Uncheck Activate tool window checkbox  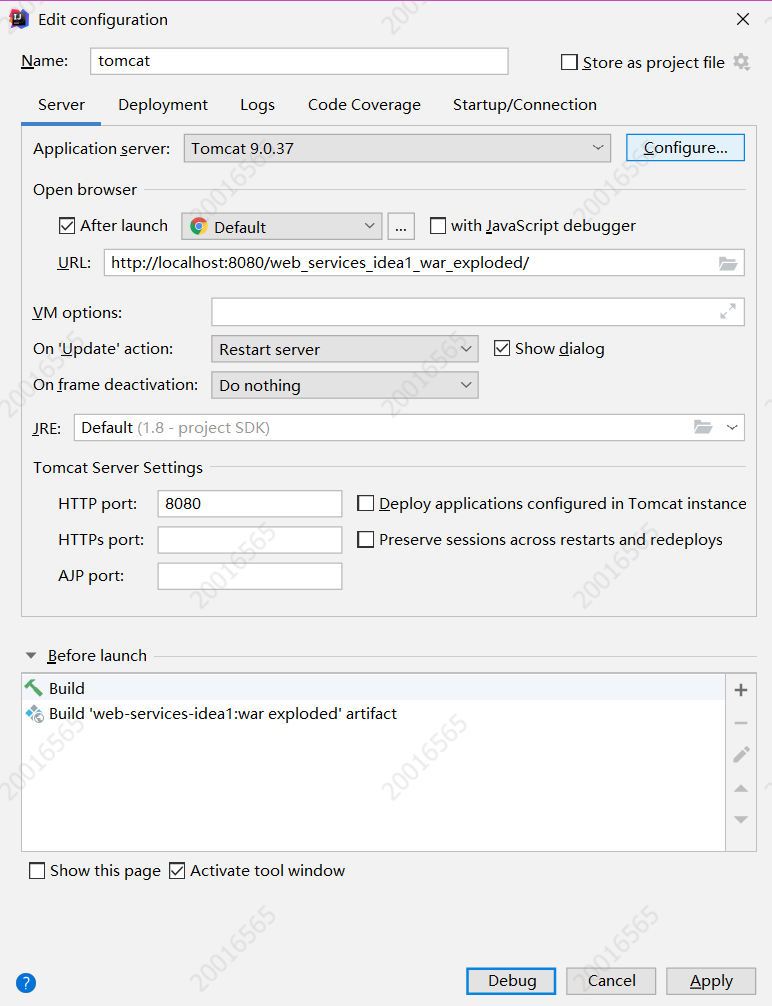177,871
